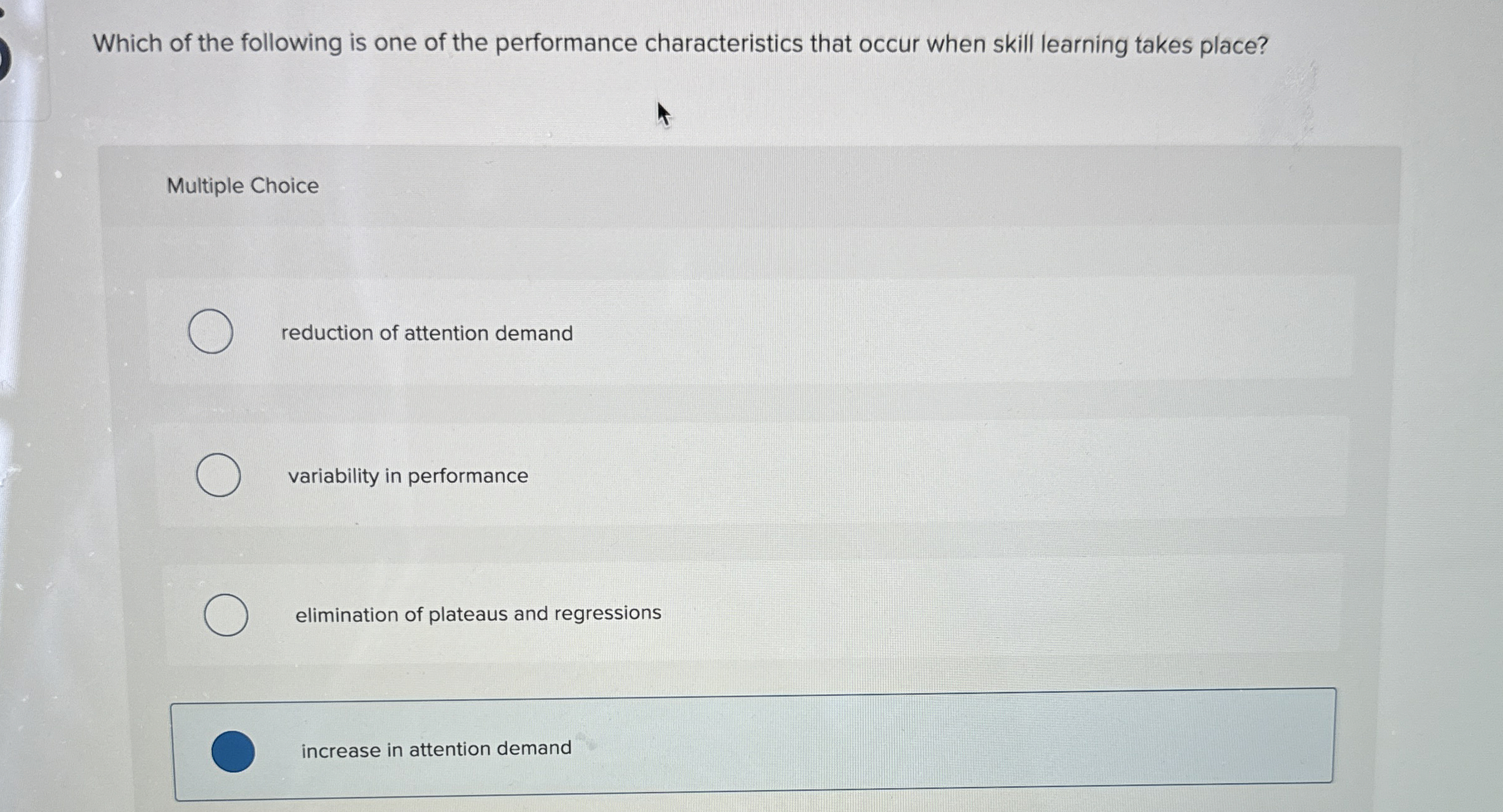
Task: Click the 'elimination of plateaus and regressions' answer text
Action: [477, 614]
